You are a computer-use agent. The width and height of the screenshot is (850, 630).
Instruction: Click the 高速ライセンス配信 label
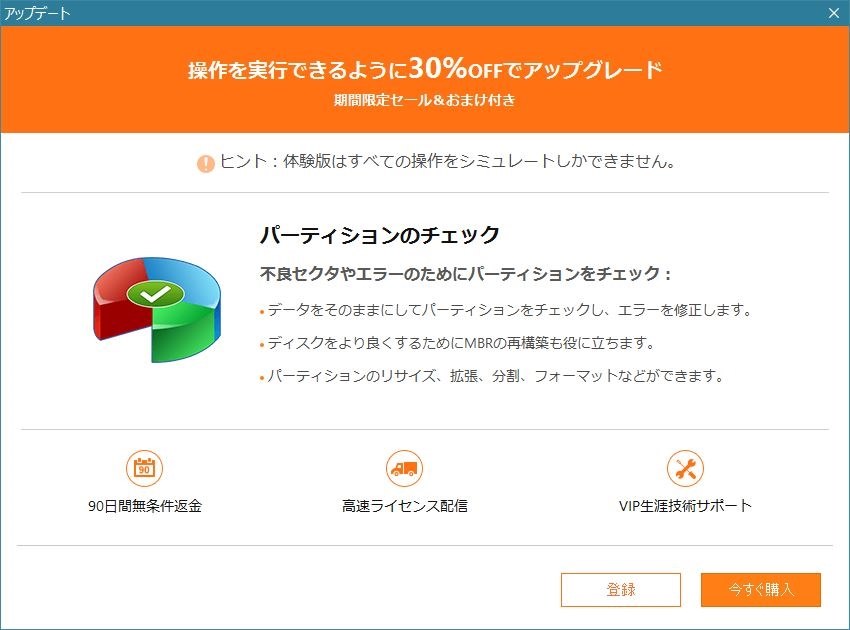(x=404, y=506)
